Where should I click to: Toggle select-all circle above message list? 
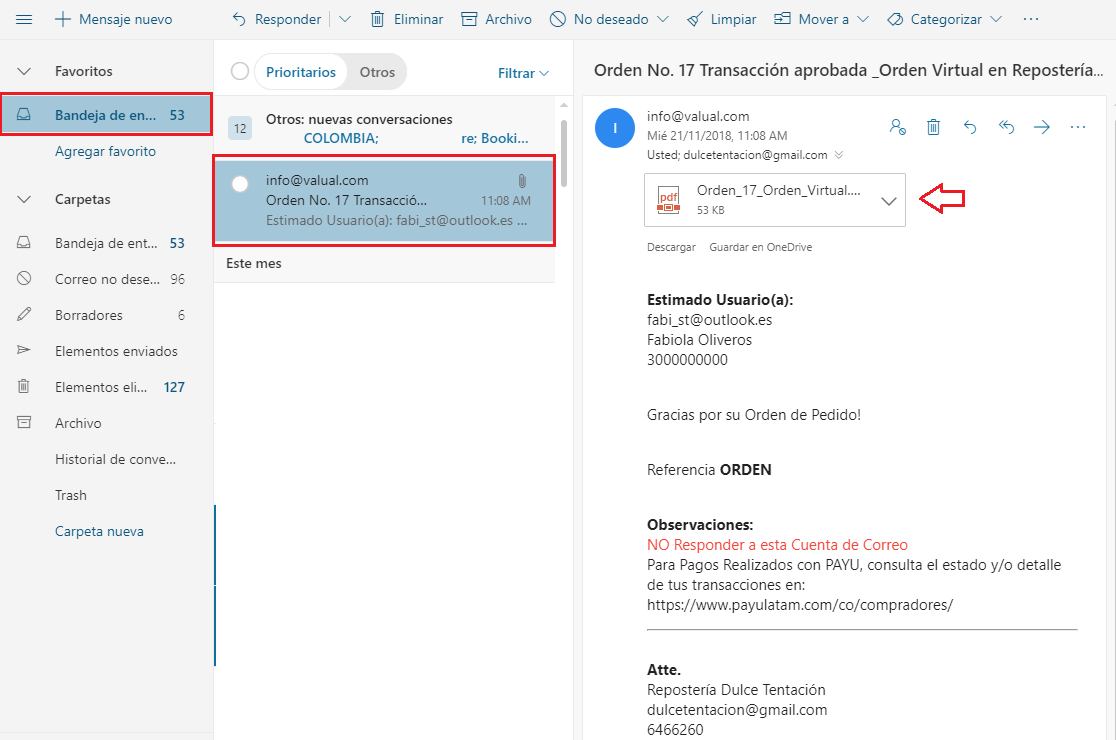239,71
